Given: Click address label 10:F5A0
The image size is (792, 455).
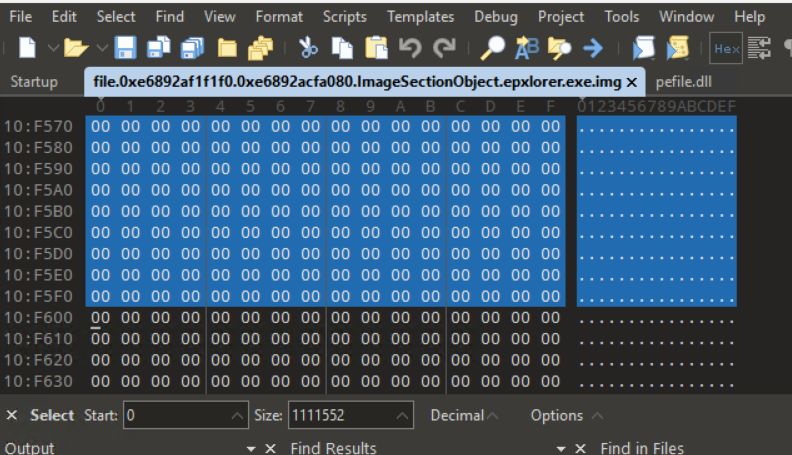Looking at the screenshot, I should coord(39,190).
